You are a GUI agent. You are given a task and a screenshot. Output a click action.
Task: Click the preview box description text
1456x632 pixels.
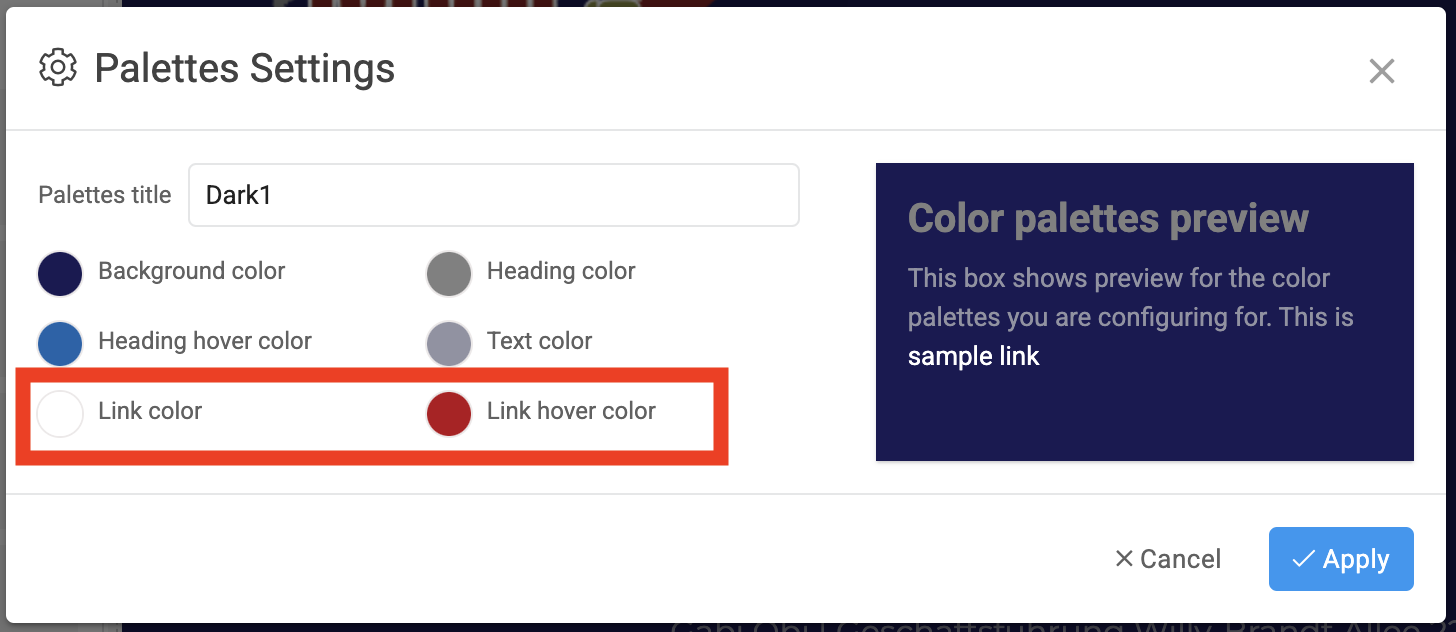[x=1130, y=298]
